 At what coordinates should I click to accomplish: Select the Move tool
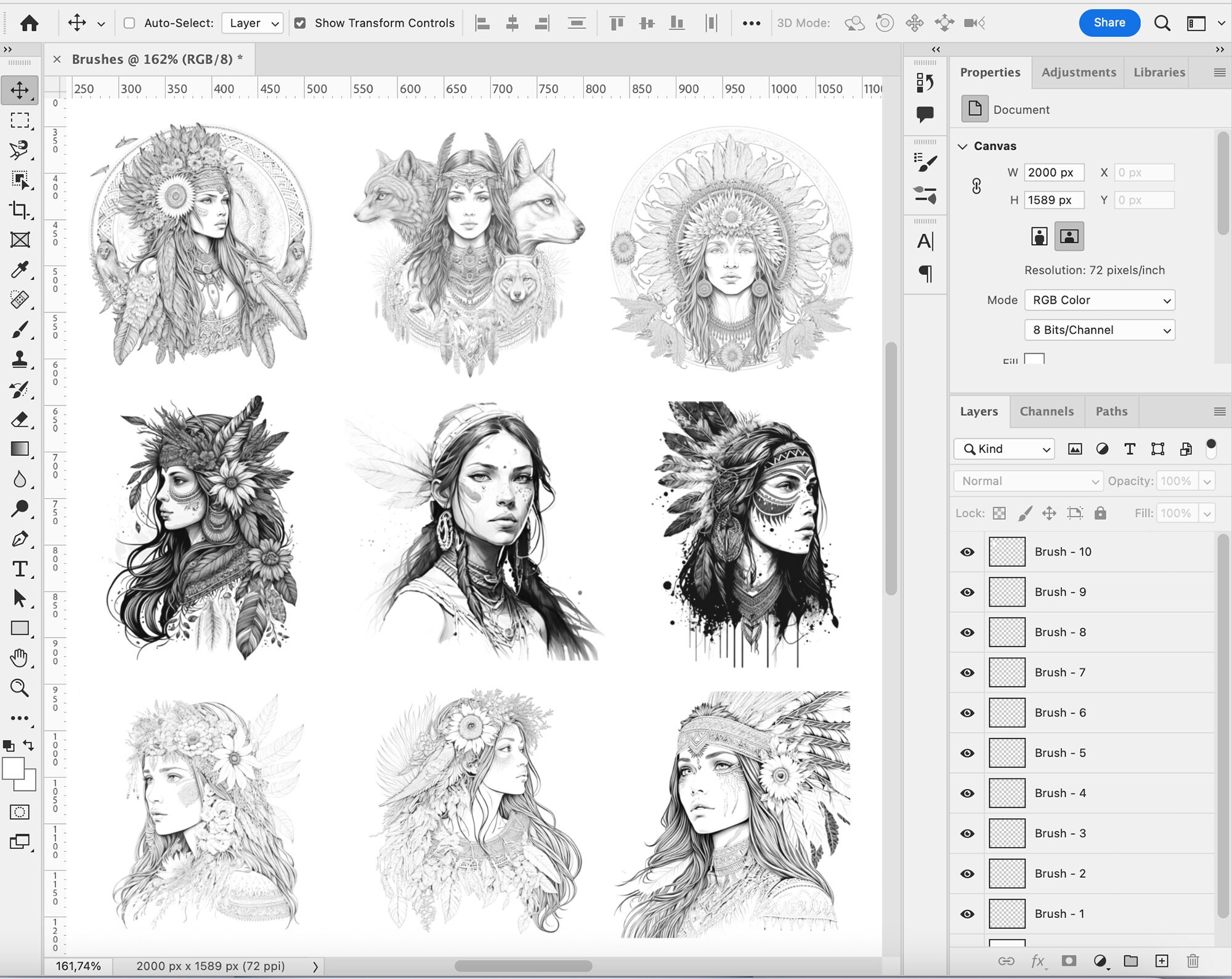pyautogui.click(x=20, y=89)
